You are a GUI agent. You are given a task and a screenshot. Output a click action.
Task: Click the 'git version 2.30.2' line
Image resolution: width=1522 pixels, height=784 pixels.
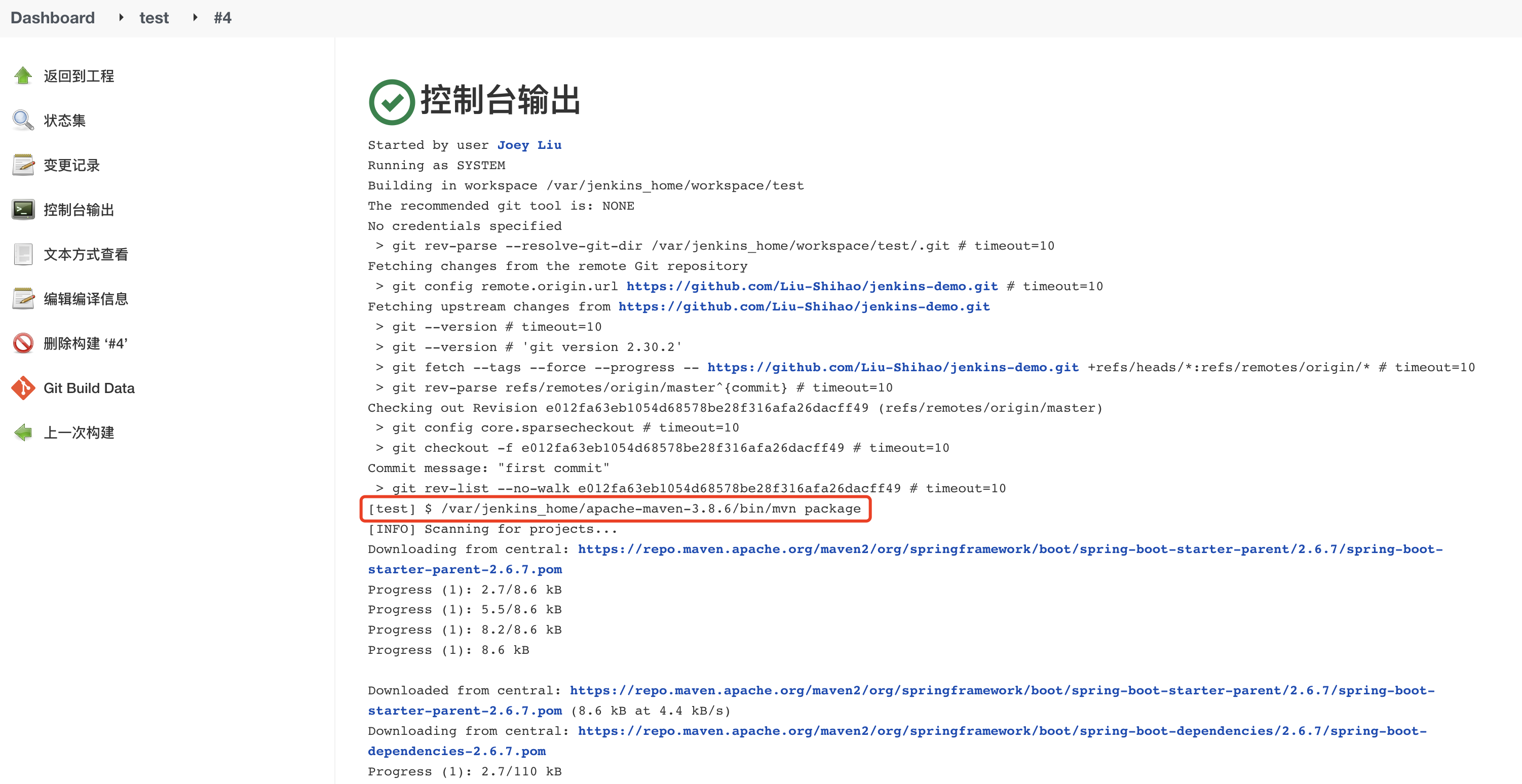(x=528, y=347)
